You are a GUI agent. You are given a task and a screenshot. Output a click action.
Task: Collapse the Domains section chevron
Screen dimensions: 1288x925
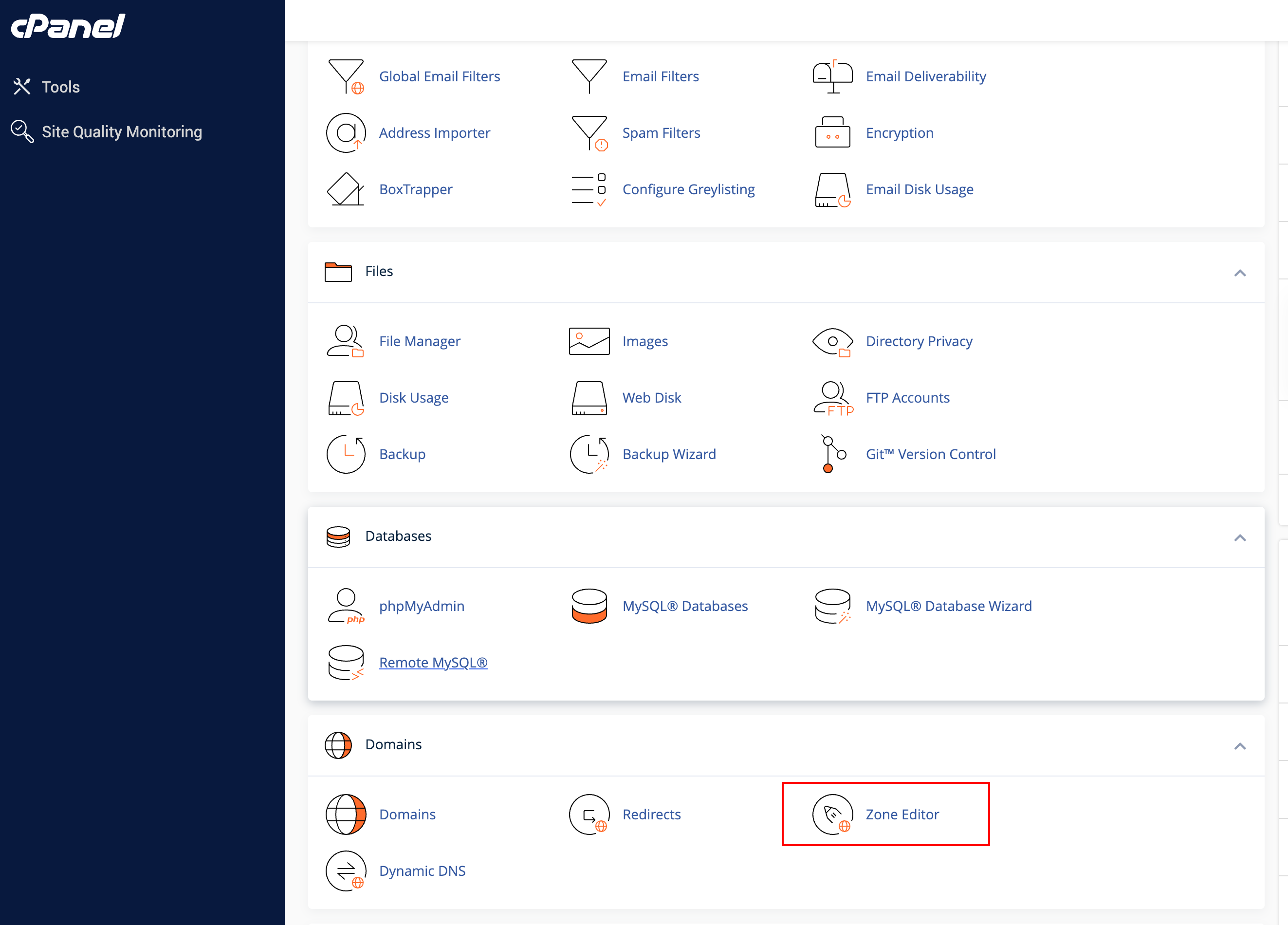1239,746
